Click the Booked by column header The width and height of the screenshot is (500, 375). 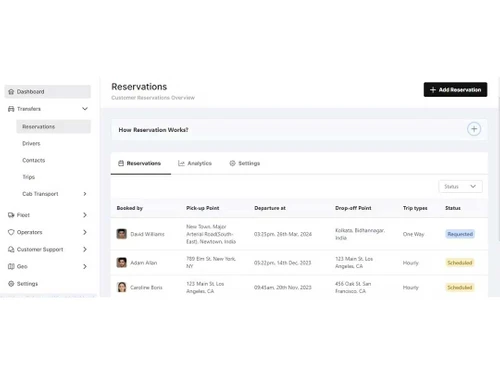pos(130,208)
